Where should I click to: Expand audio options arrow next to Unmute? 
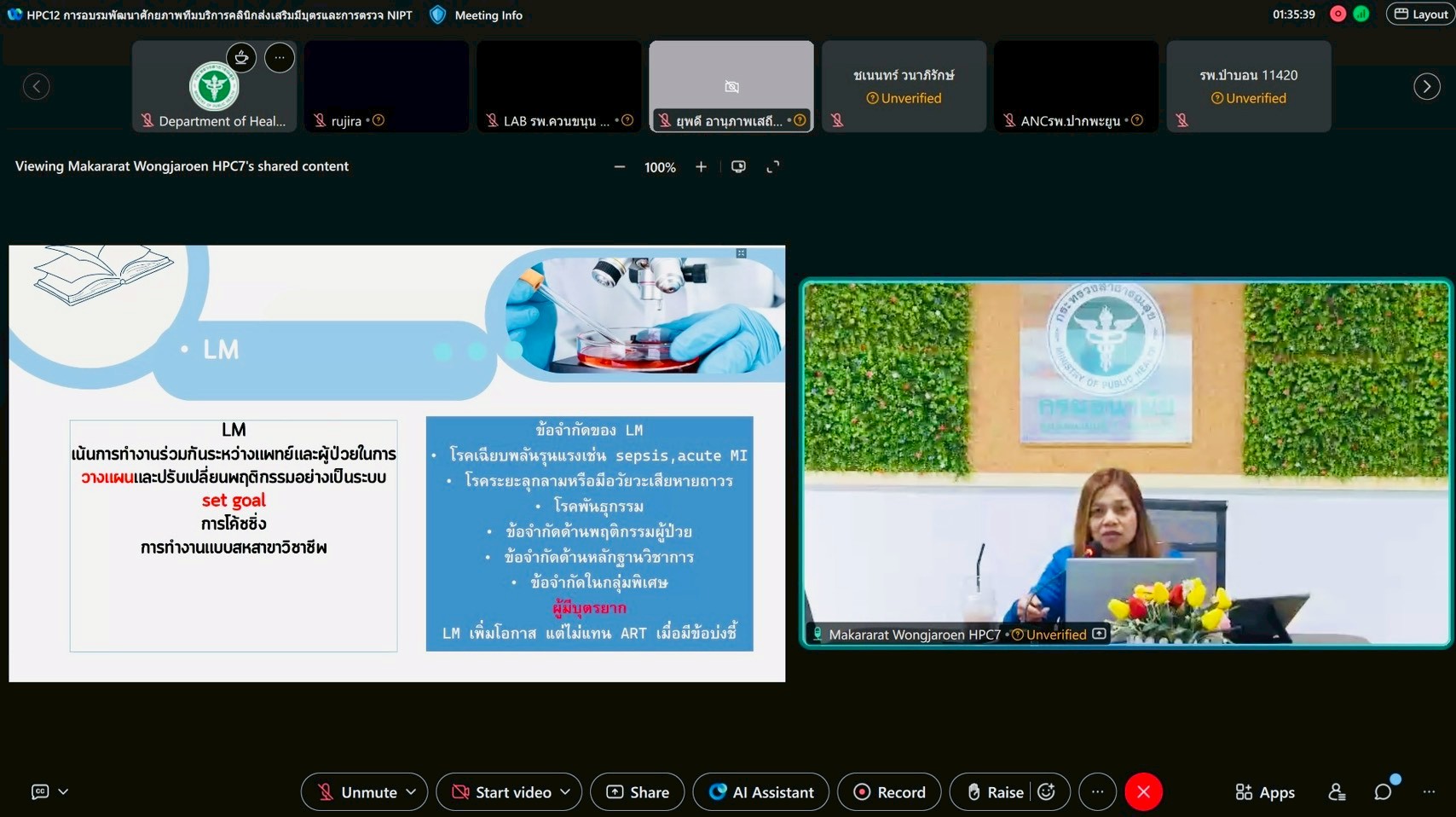[412, 792]
